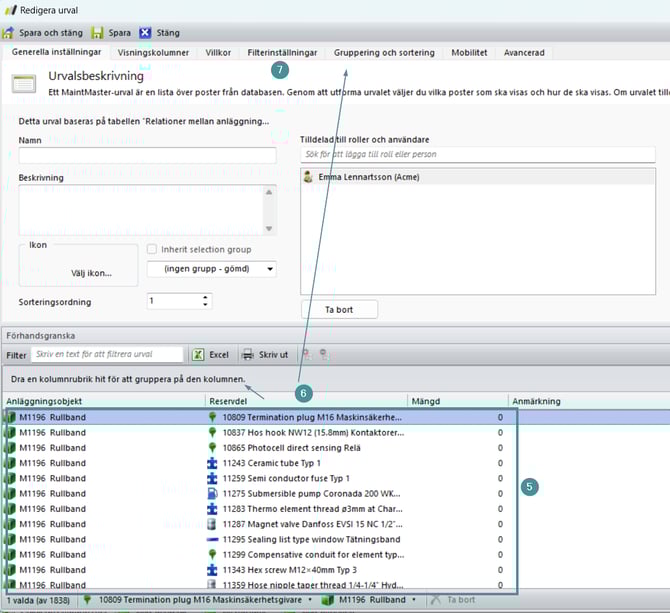Switch to the Mobilitet tab
Image resolution: width=670 pixels, height=613 pixels.
click(x=469, y=53)
